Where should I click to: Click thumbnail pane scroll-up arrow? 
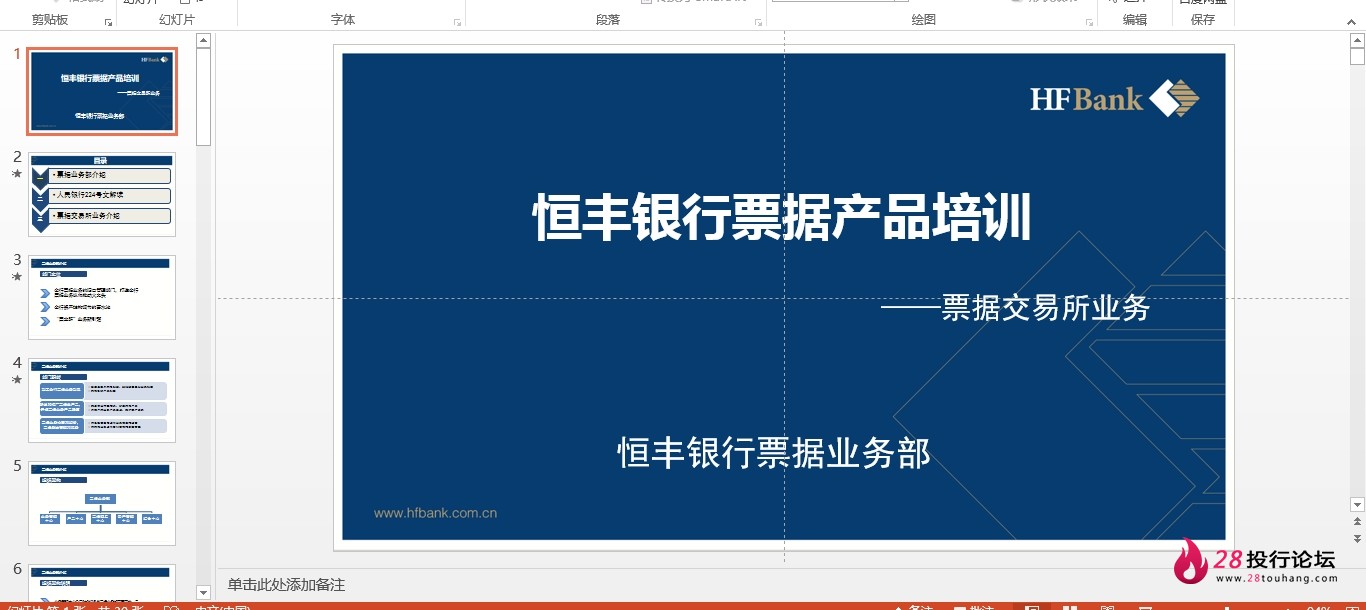pyautogui.click(x=203, y=41)
